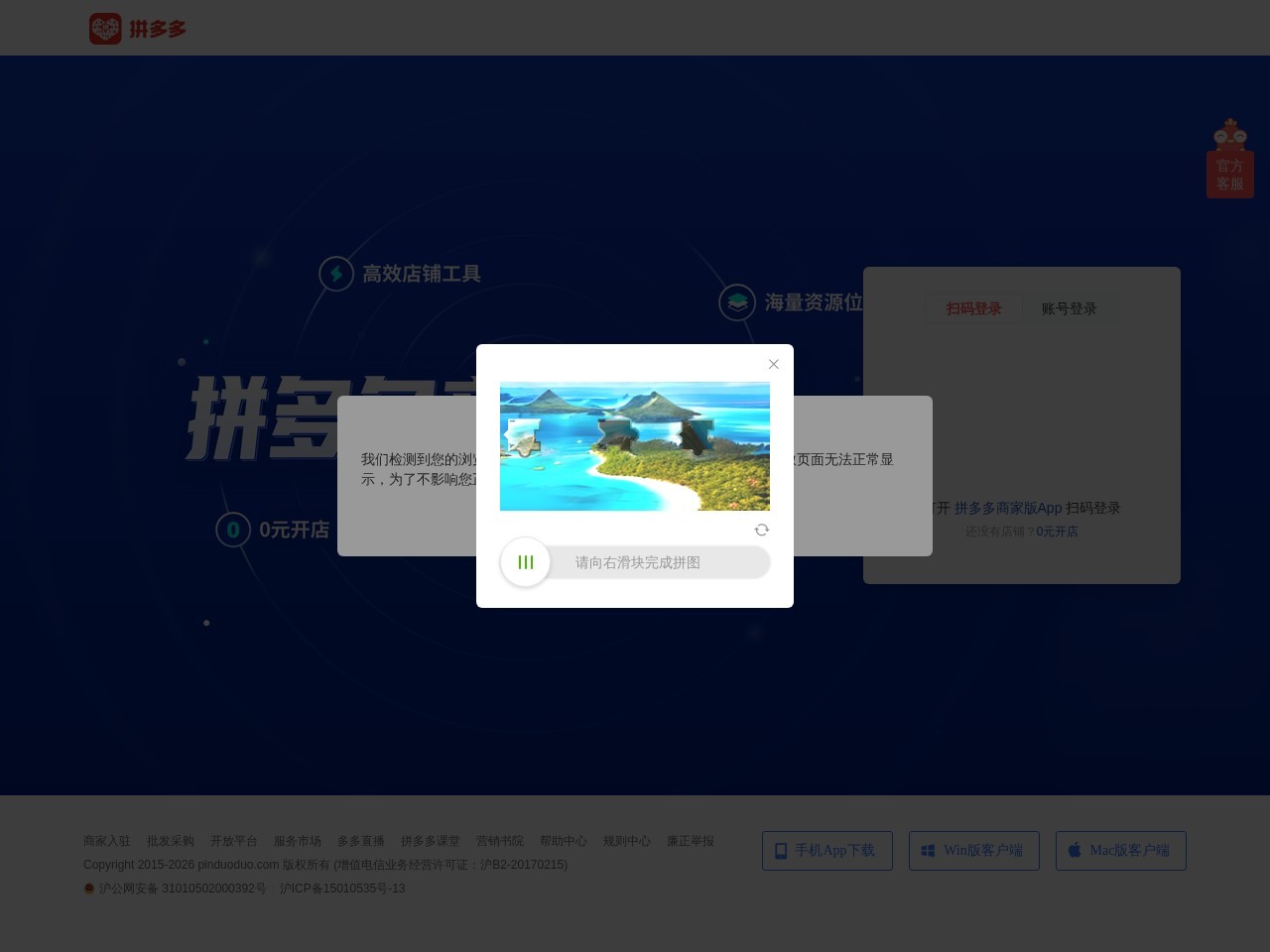
Task: Click the 高效店铺工具 lightning icon
Action: (x=336, y=274)
